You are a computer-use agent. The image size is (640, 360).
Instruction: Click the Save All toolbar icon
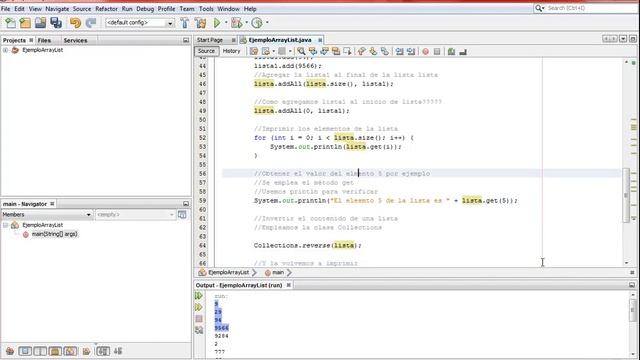click(56, 23)
